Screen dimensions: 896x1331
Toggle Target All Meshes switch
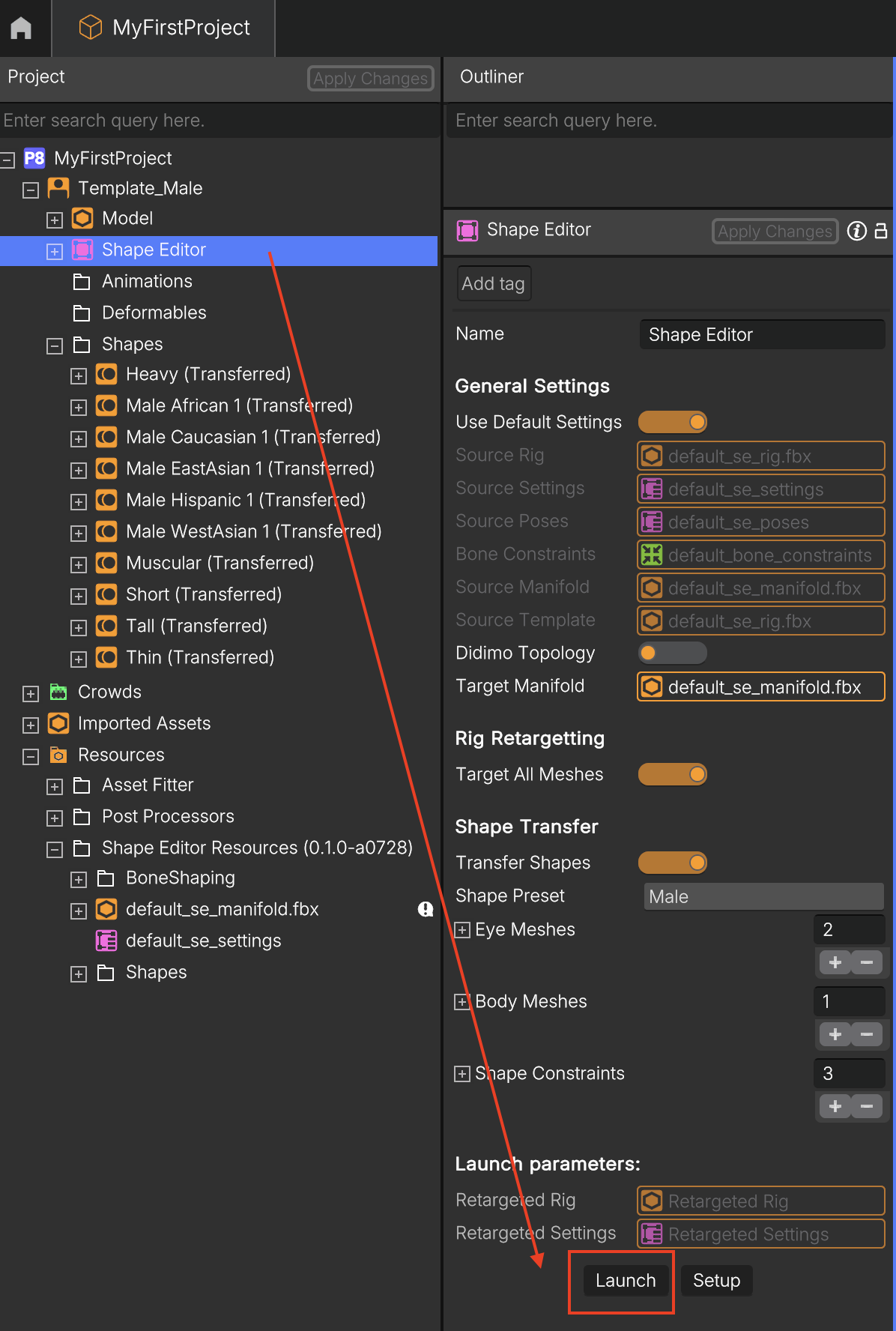click(x=672, y=774)
